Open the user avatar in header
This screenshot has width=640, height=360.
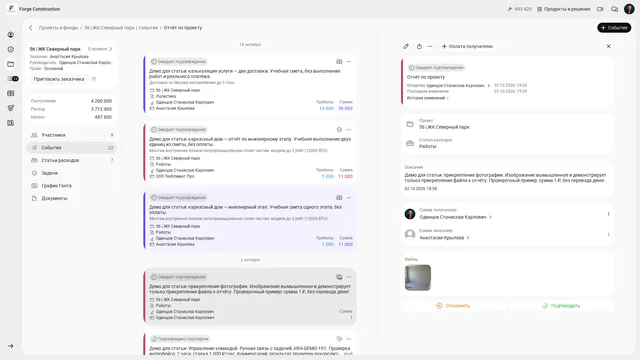[629, 9]
